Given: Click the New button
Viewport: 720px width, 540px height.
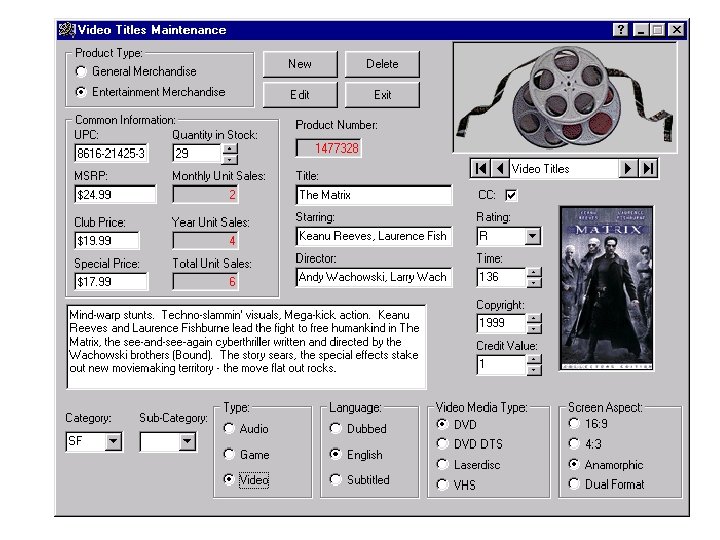Looking at the screenshot, I should (300, 64).
